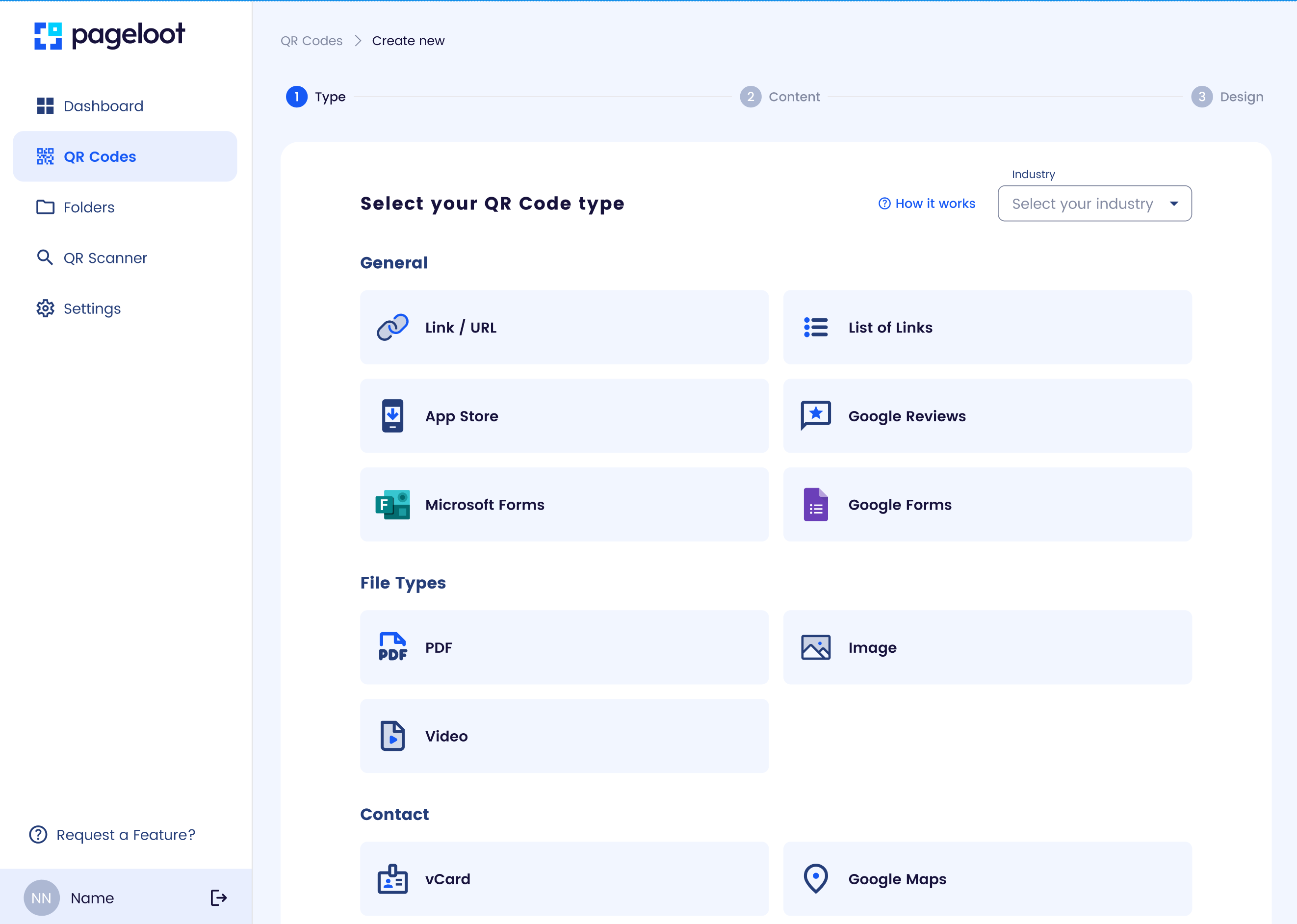Click the Microsoft Forms icon

coord(393,505)
